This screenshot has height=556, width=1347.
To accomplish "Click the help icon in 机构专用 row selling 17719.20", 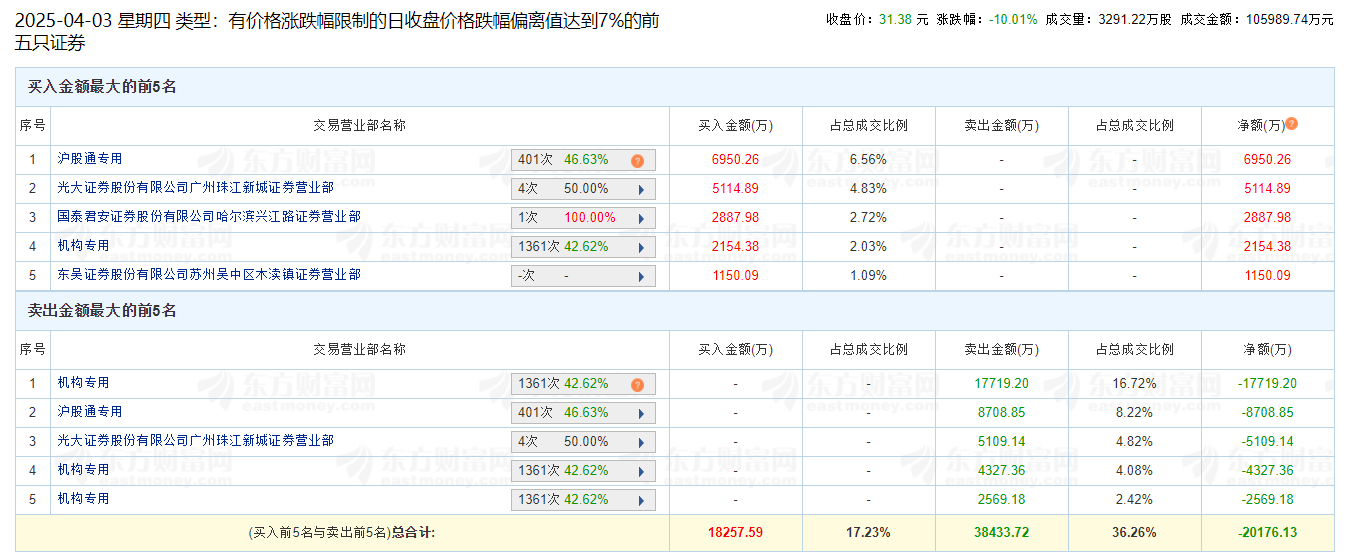I will point(637,384).
